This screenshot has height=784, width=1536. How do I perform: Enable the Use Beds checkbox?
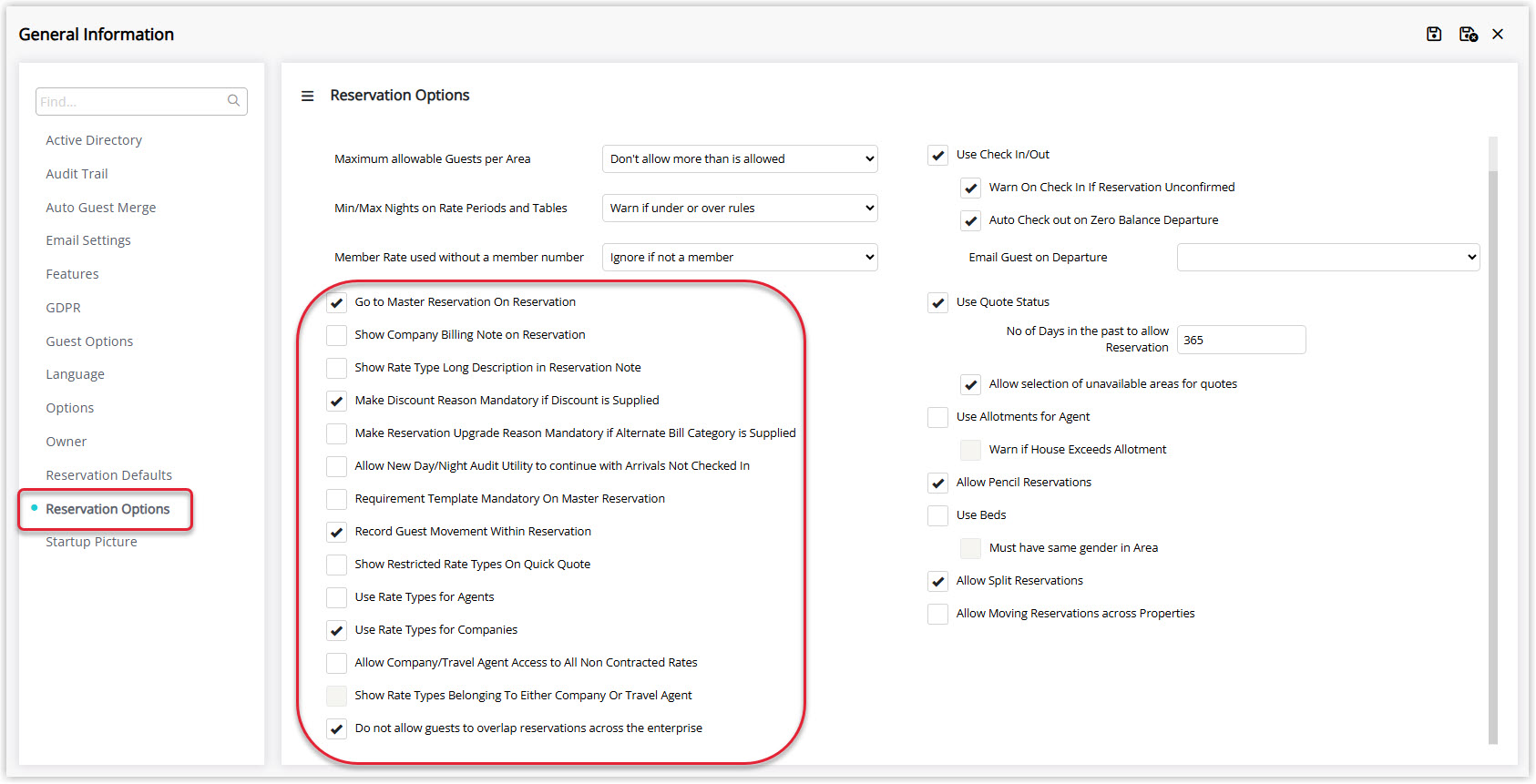938,515
